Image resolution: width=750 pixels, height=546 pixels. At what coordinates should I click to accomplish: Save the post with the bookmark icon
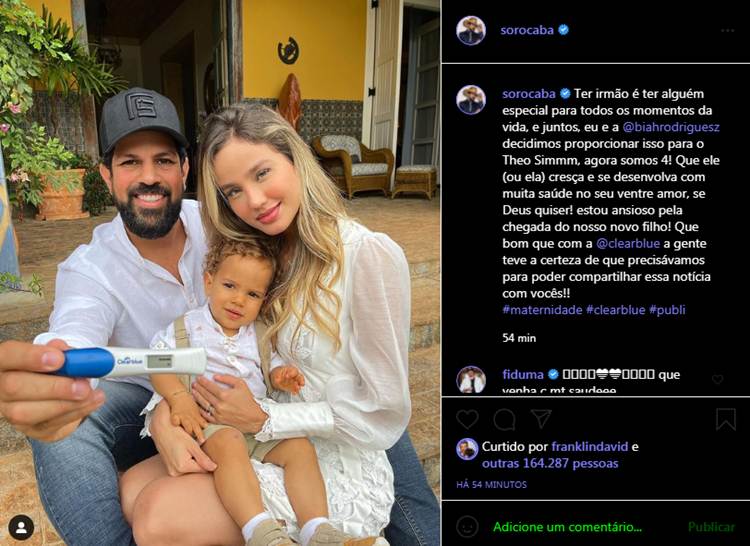point(726,419)
